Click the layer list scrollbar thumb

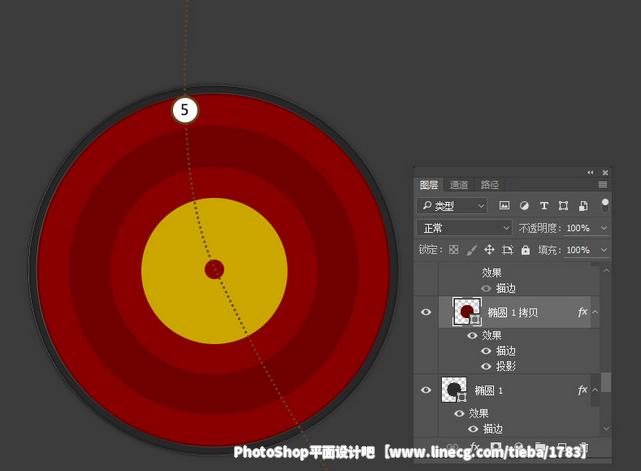click(x=606, y=382)
